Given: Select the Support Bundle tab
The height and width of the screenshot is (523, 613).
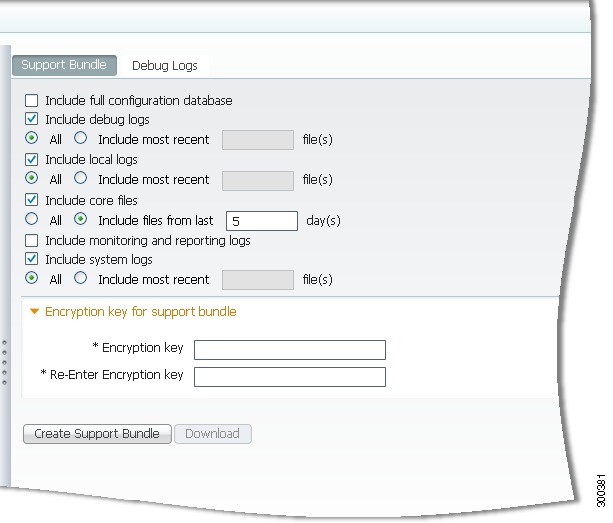Looking at the screenshot, I should (x=64, y=65).
